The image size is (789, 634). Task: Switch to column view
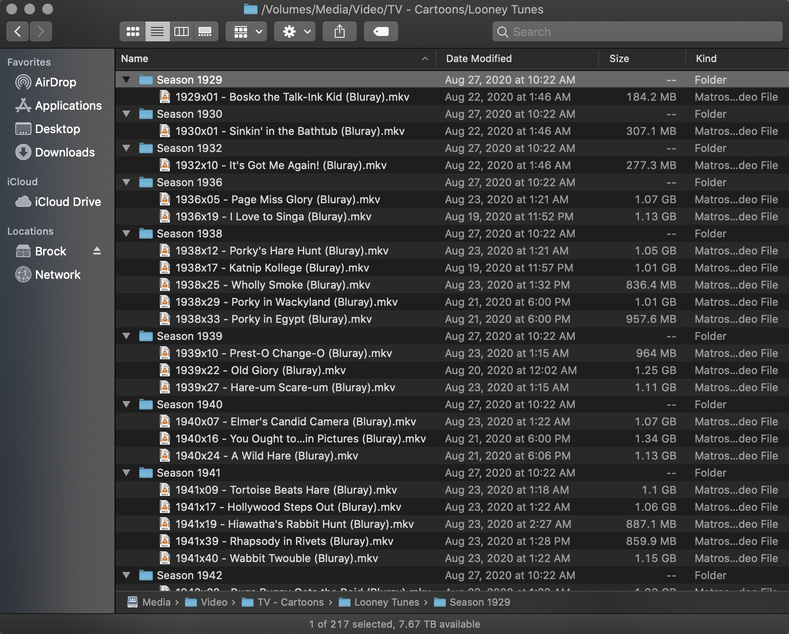coord(181,32)
